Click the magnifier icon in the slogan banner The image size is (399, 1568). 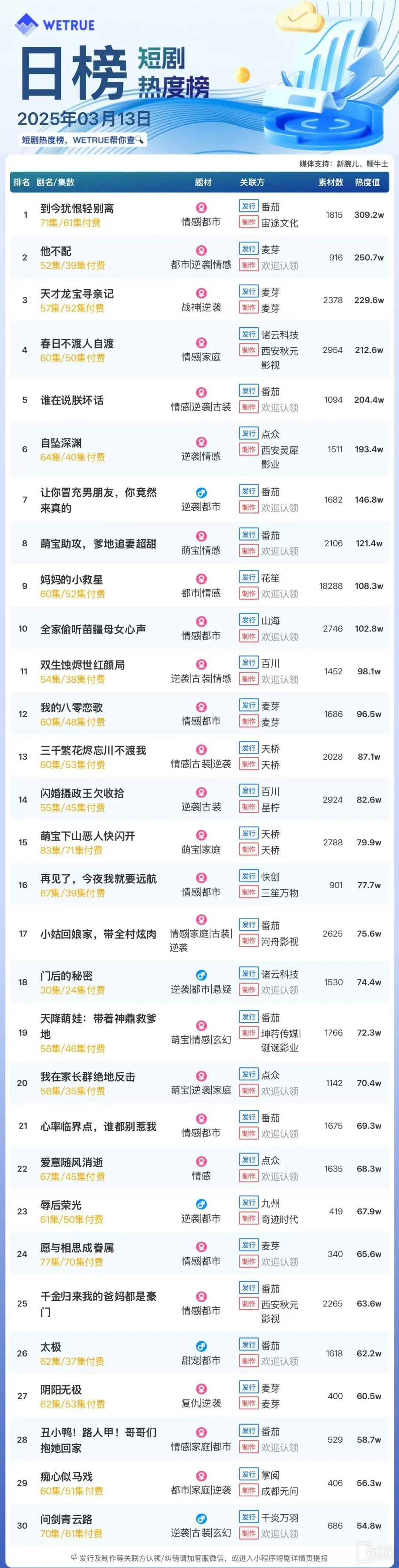(x=140, y=139)
